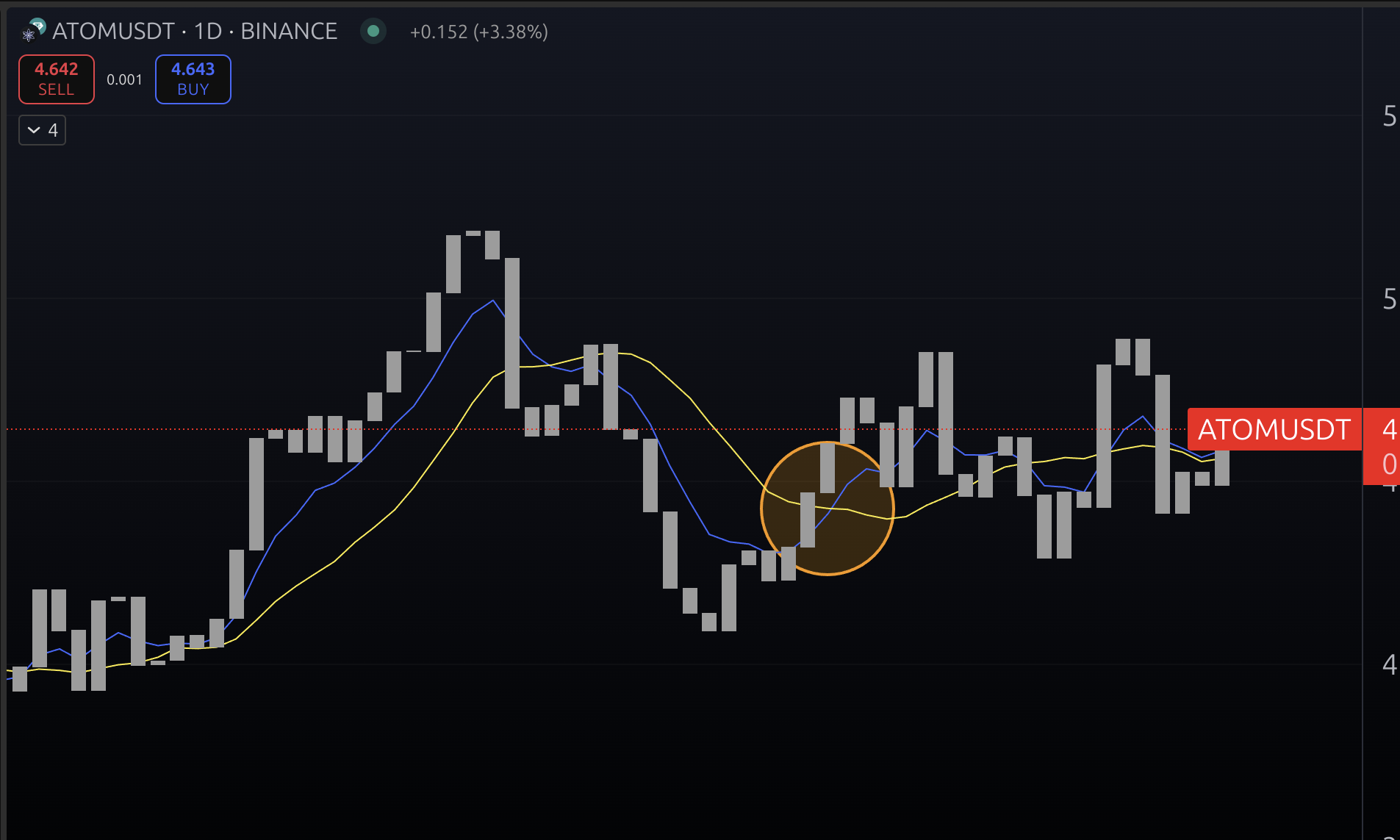Screen dimensions: 1400x840
Task: Expand the legend using the chevron next to 4
Action: click(x=33, y=129)
